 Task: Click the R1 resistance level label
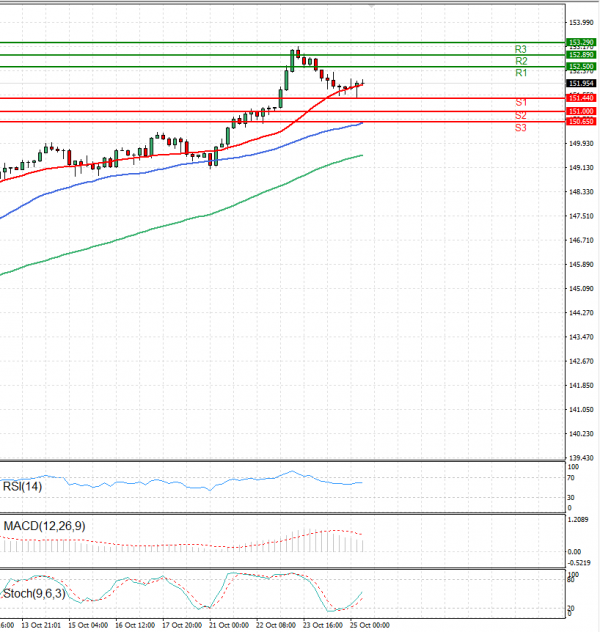point(521,73)
